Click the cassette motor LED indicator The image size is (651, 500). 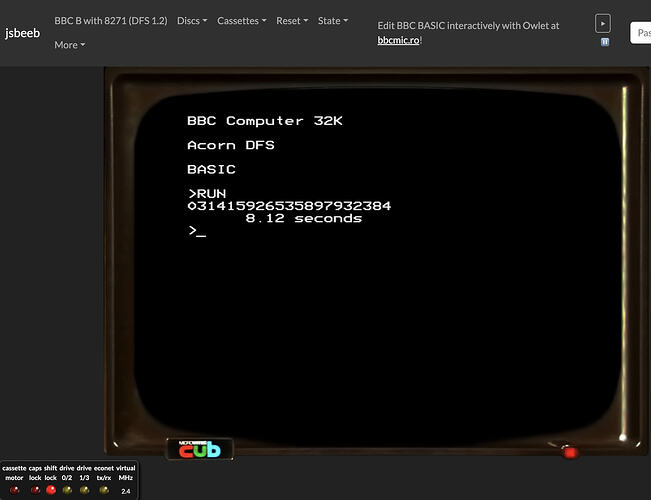pos(14,490)
